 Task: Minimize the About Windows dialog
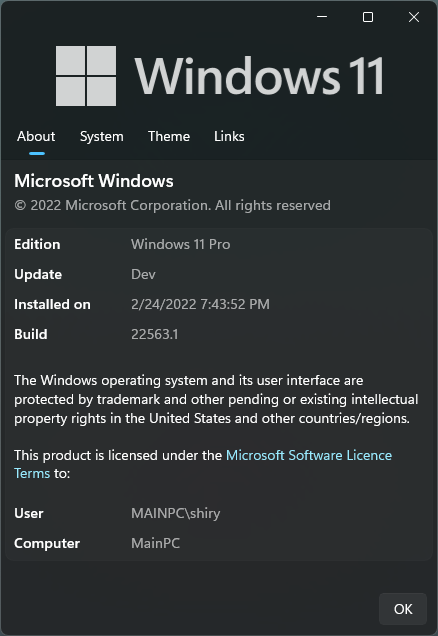322,17
